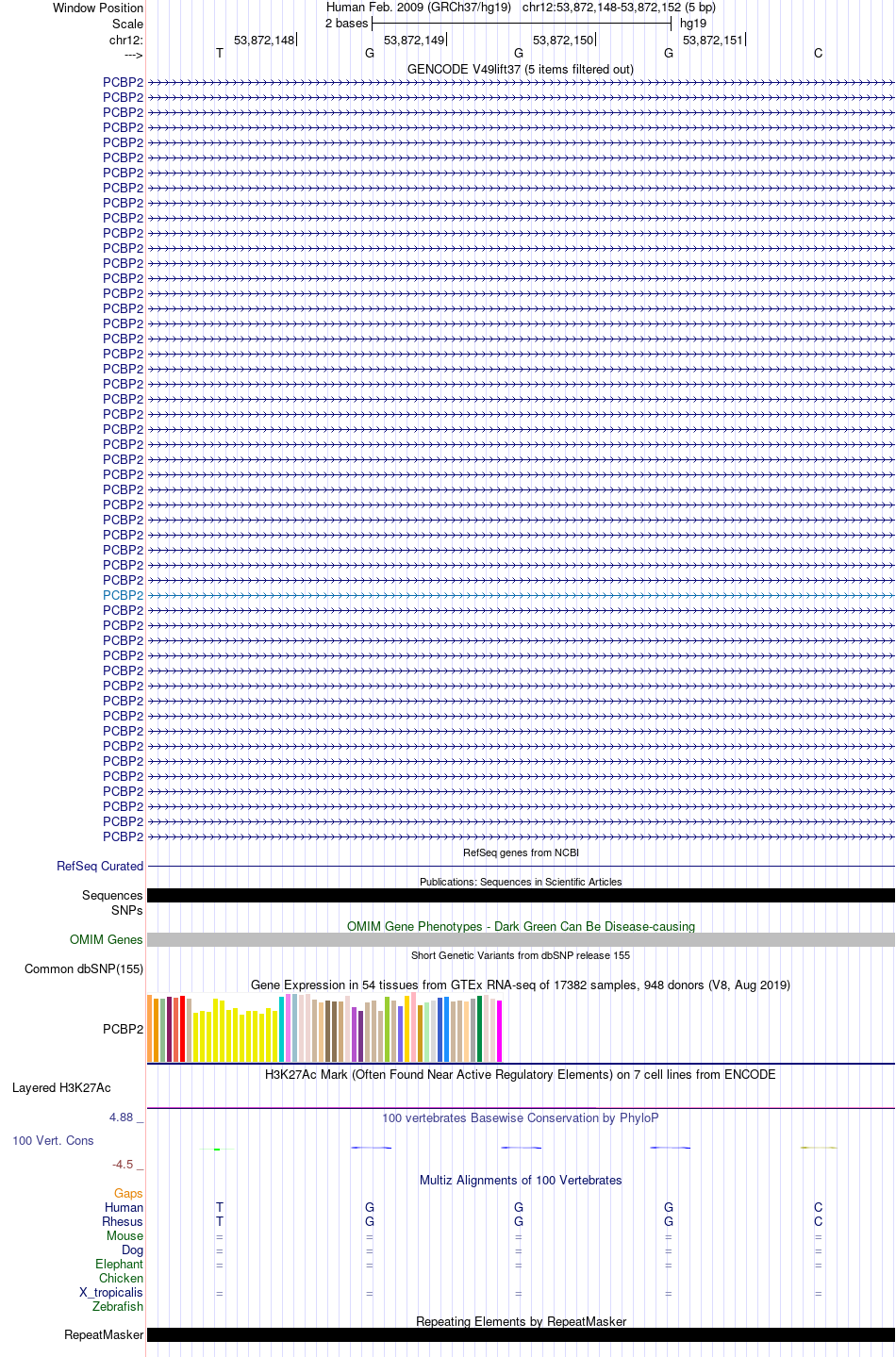The height and width of the screenshot is (1357, 896).
Task: Click the magenta last GTEx expression bar
Action: 500,1032
